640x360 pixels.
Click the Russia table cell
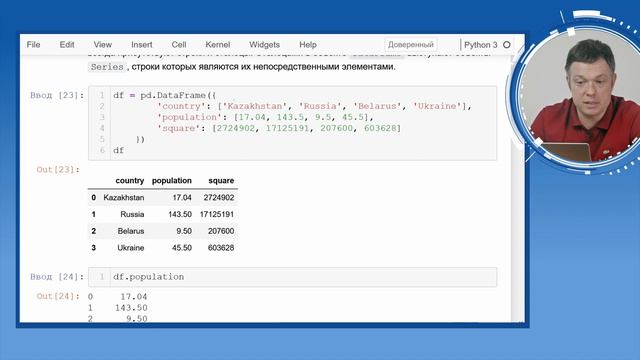(132, 214)
